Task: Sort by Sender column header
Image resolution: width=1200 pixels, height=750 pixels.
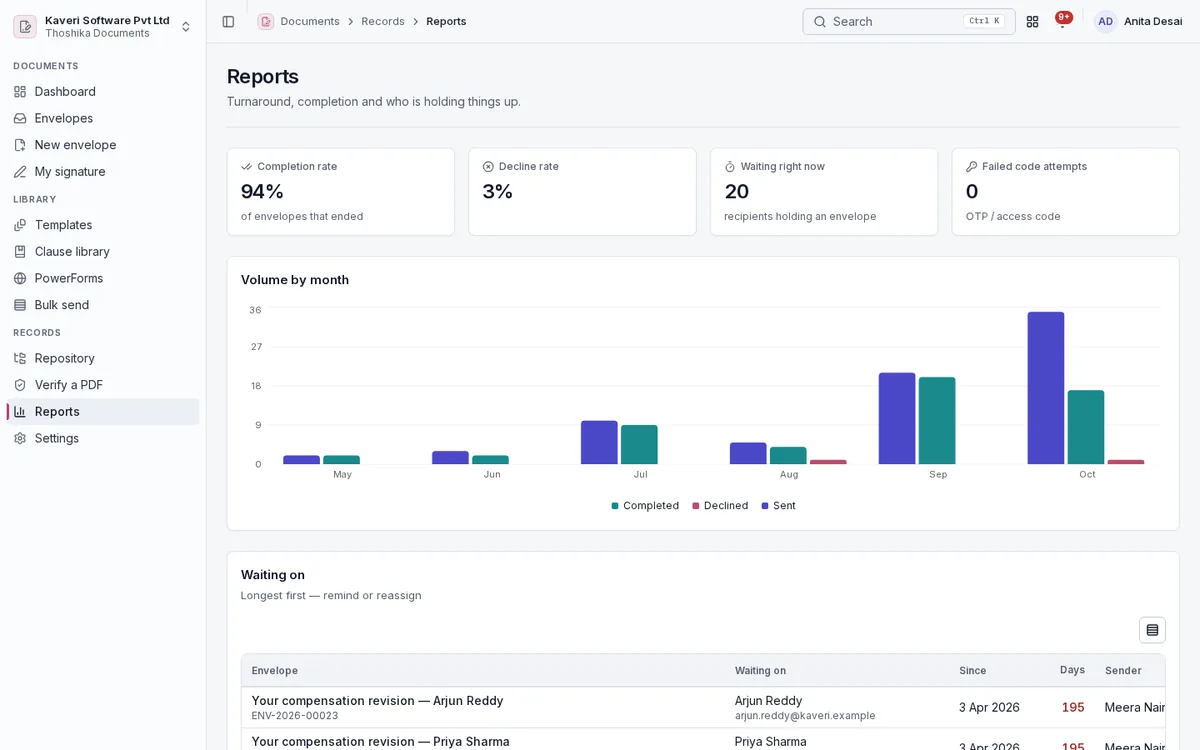Action: [x=1123, y=671]
